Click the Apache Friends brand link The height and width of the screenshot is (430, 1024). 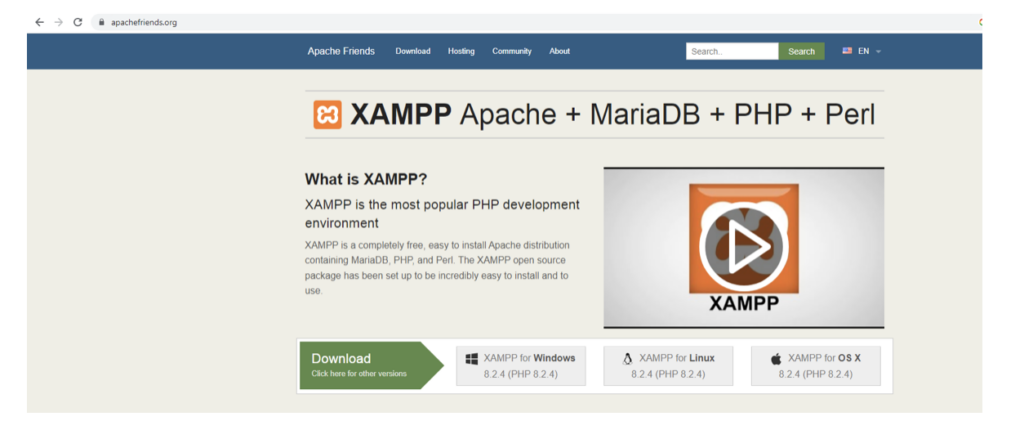coord(341,51)
